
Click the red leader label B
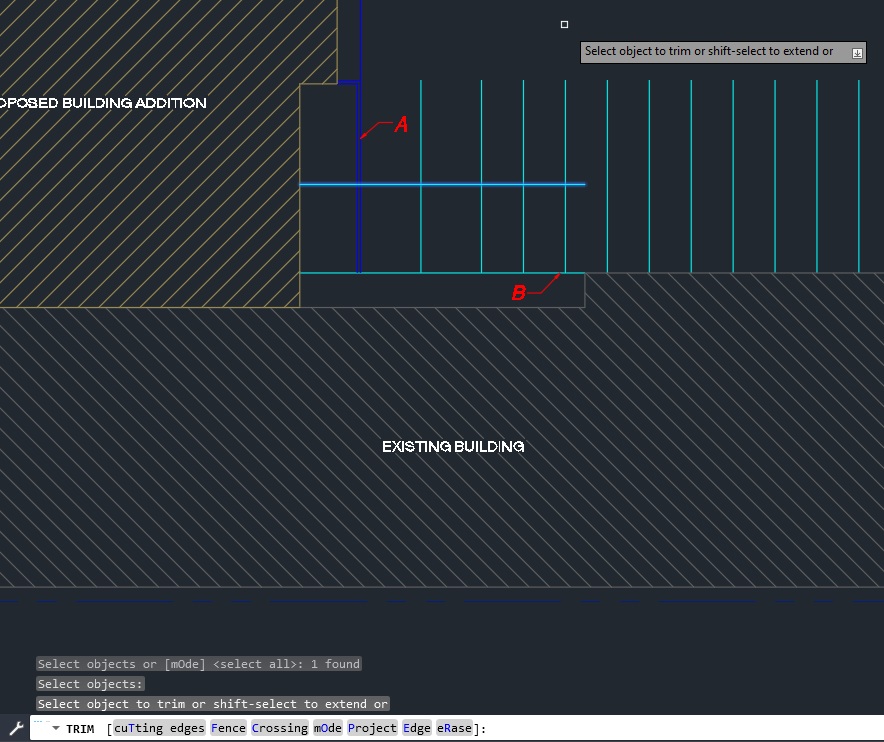[x=518, y=292]
